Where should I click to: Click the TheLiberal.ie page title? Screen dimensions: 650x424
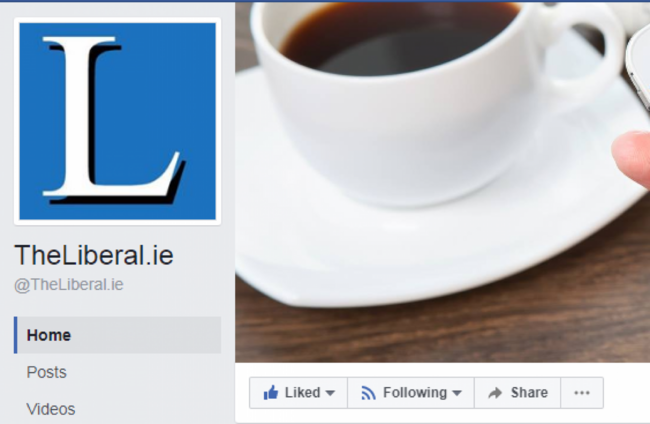[94, 255]
